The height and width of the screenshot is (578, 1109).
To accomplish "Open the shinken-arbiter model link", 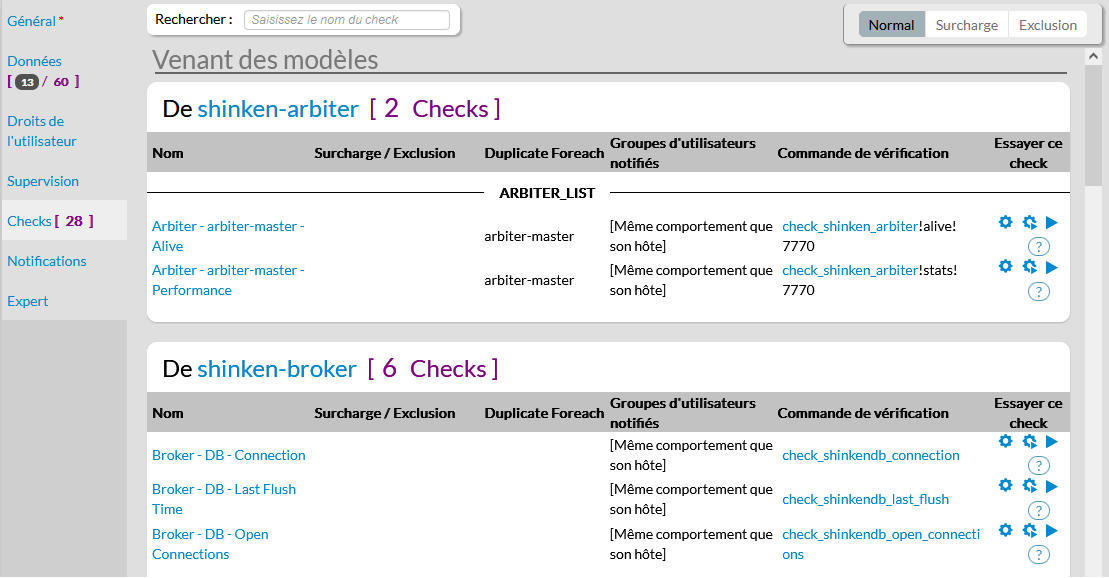I will point(278,109).
